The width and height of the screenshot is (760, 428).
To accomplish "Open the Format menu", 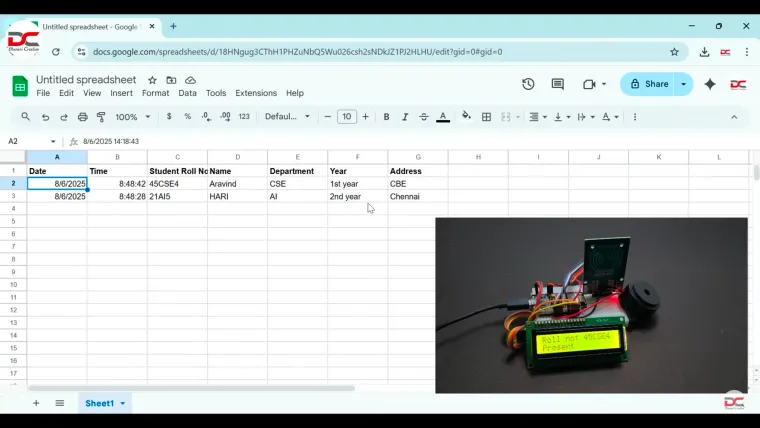I will [x=156, y=93].
